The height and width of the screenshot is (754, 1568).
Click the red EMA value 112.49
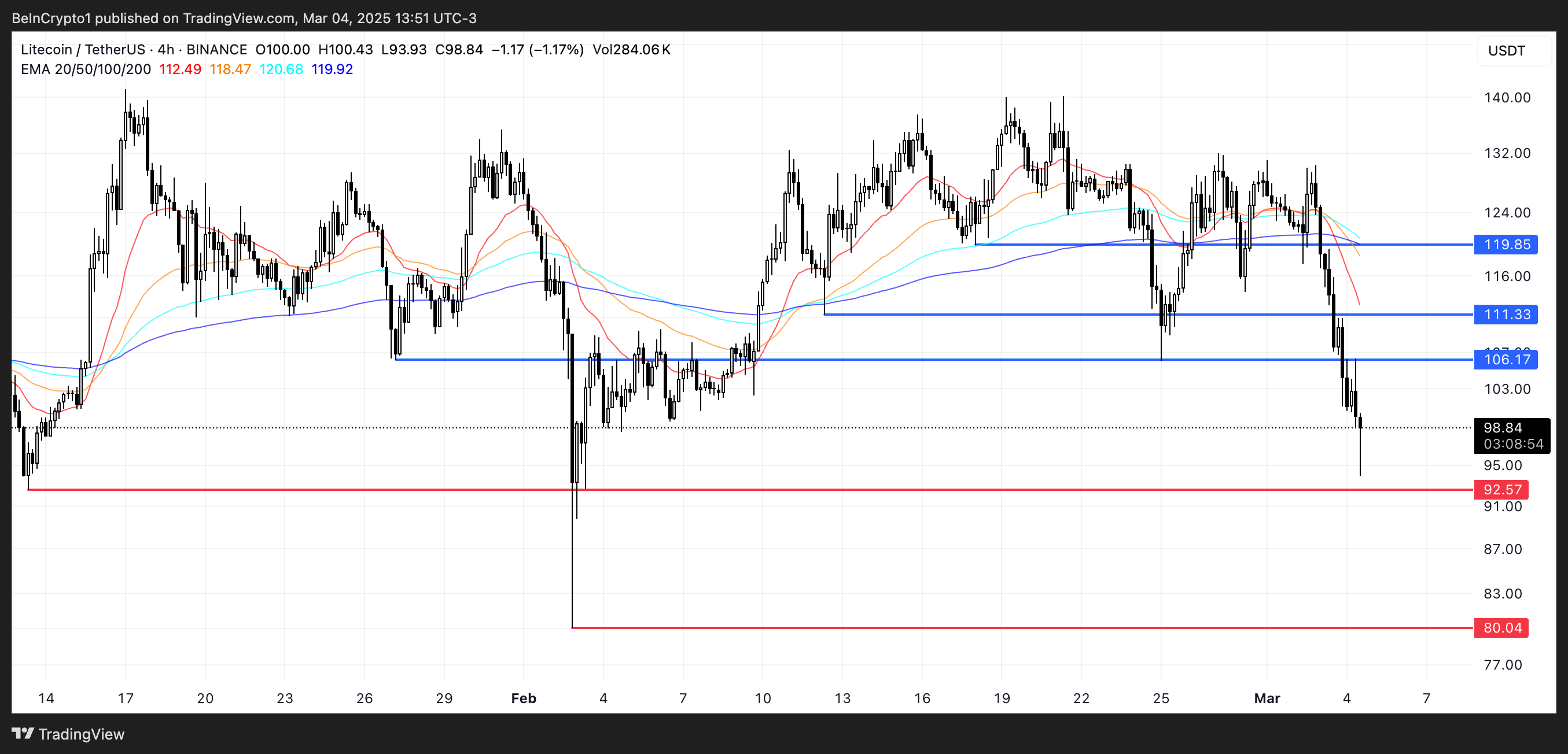click(180, 69)
